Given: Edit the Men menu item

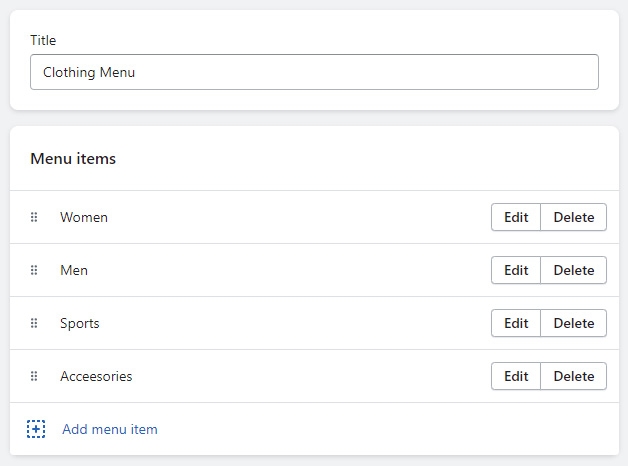Looking at the screenshot, I should tap(516, 270).
